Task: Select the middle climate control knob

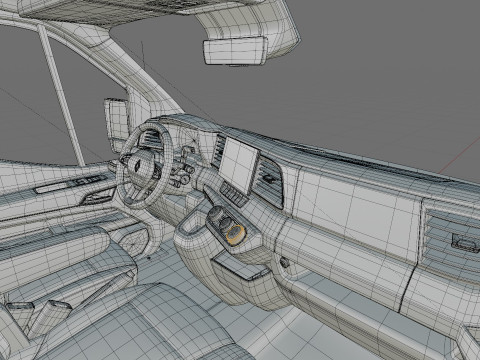Action: click(226, 224)
